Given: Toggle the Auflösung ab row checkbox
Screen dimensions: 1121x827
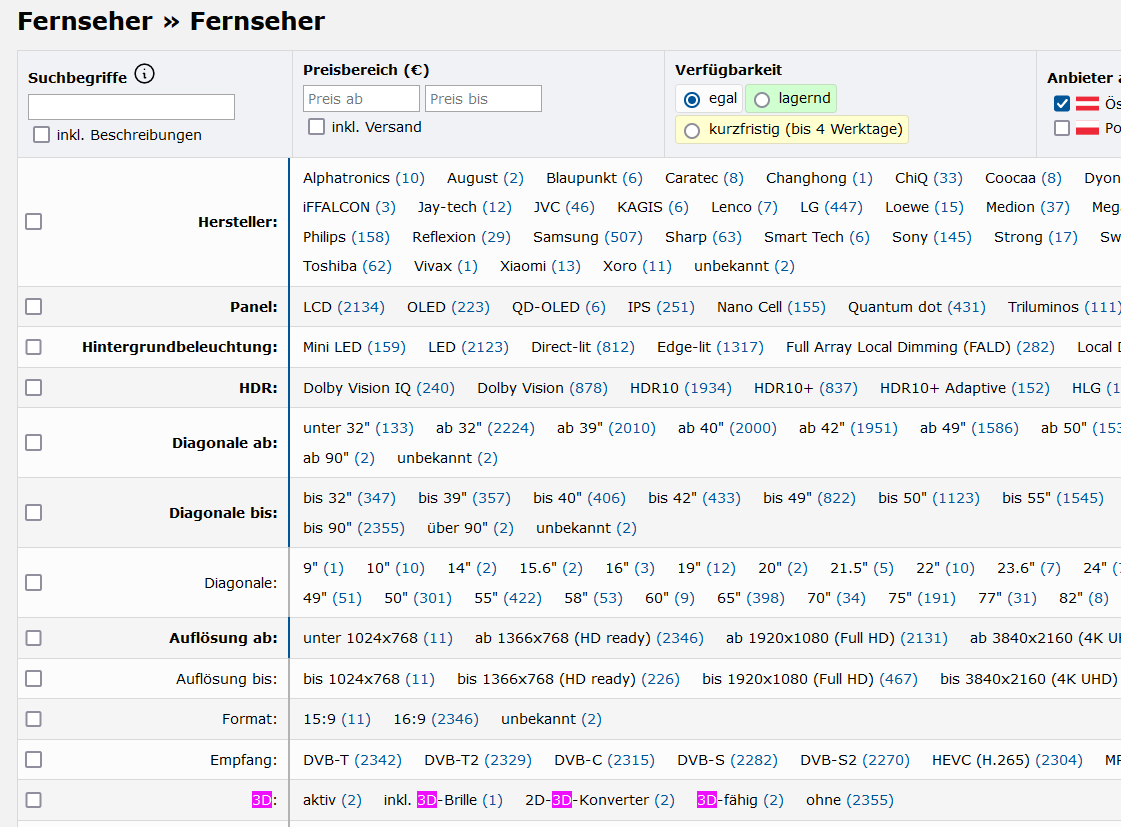Looking at the screenshot, I should pos(34,638).
